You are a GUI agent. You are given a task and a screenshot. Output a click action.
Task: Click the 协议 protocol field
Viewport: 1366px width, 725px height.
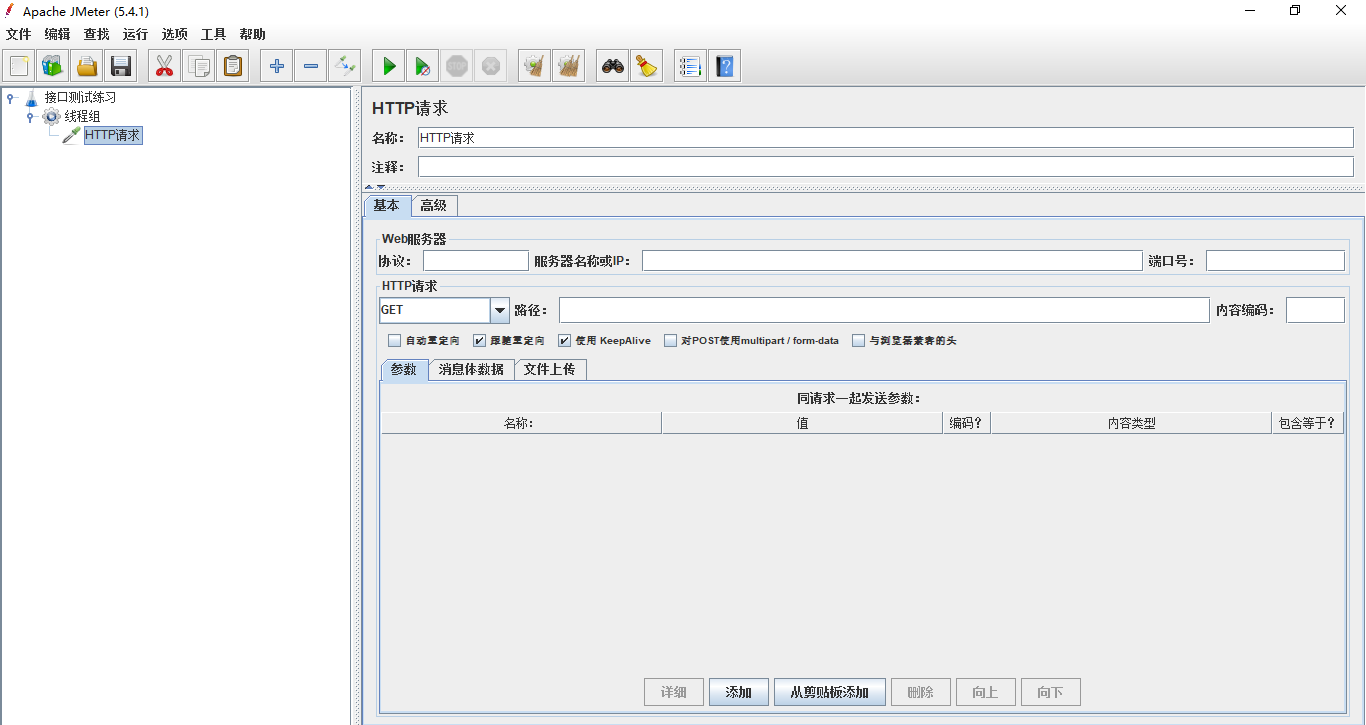(x=476, y=261)
